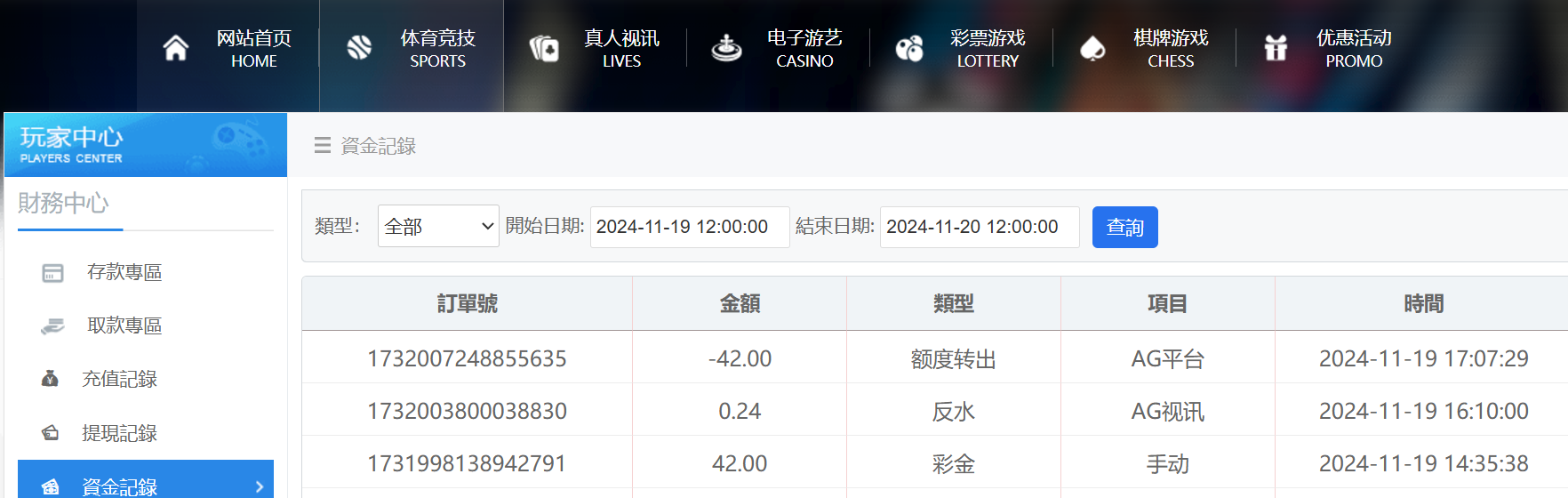Select the PROMO 优惠活动 nav link

[1353, 49]
